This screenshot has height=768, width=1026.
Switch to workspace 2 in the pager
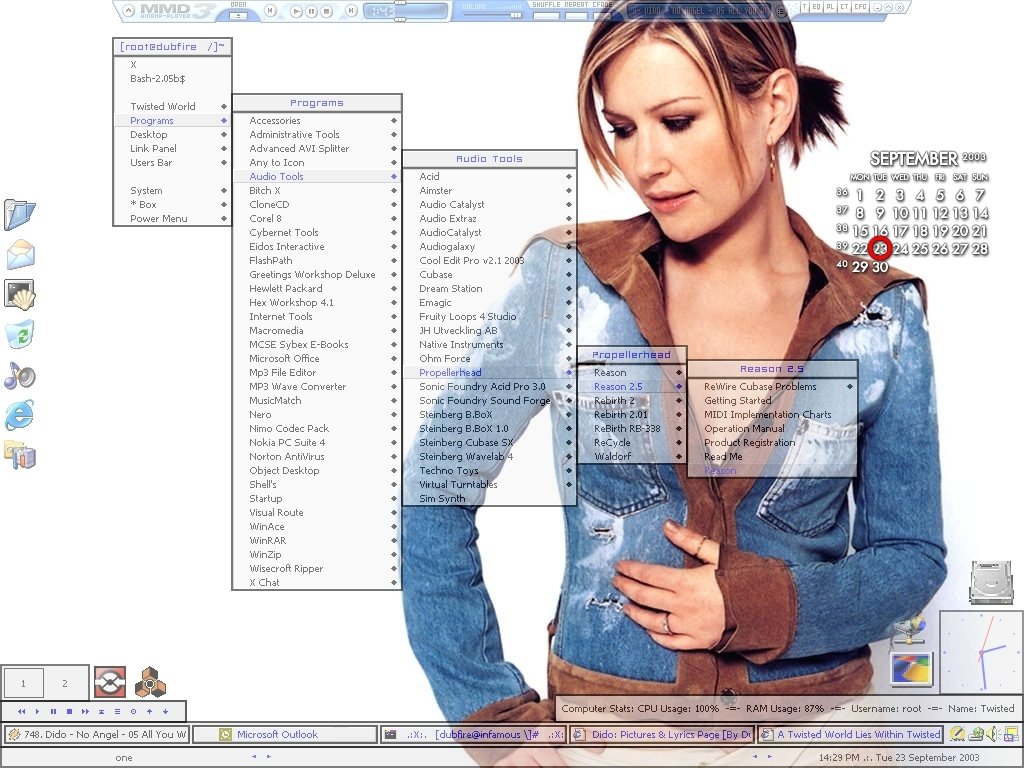pyautogui.click(x=65, y=684)
